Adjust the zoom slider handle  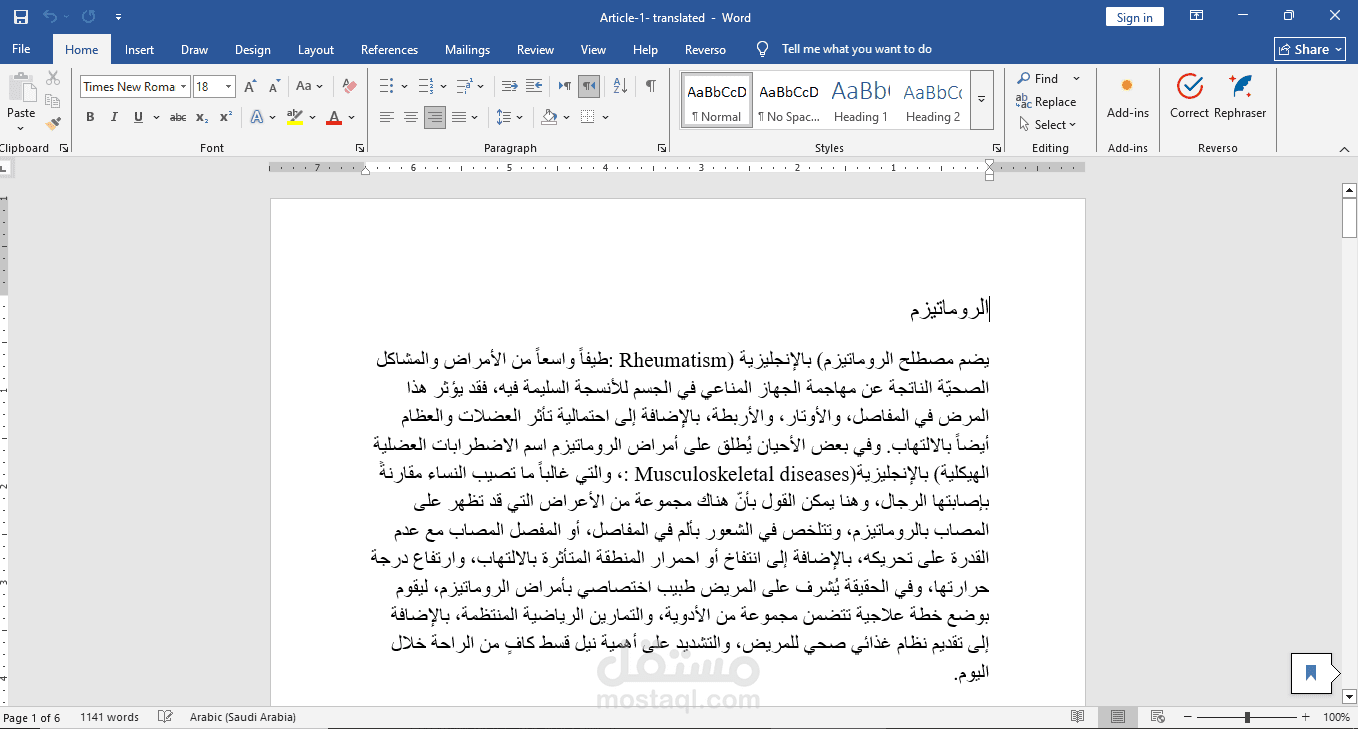click(x=1247, y=717)
